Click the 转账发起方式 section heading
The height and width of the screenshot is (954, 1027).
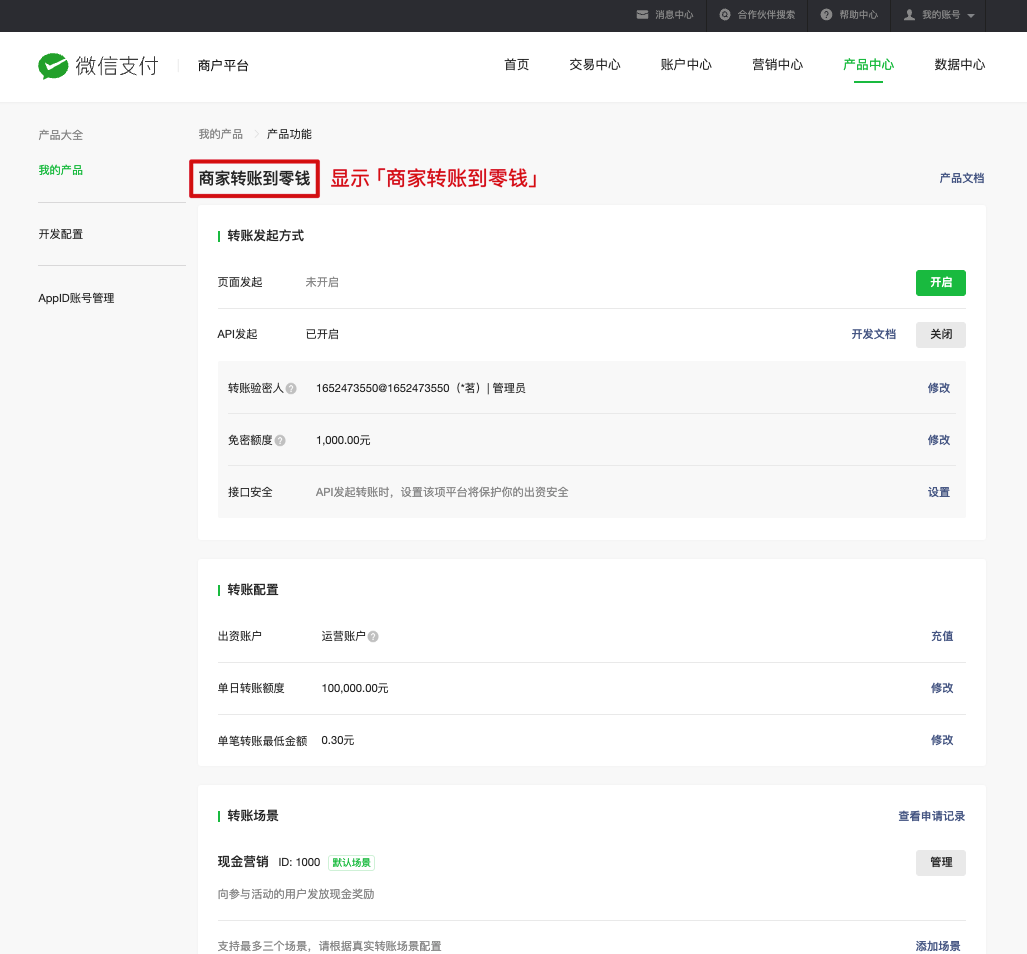[265, 236]
